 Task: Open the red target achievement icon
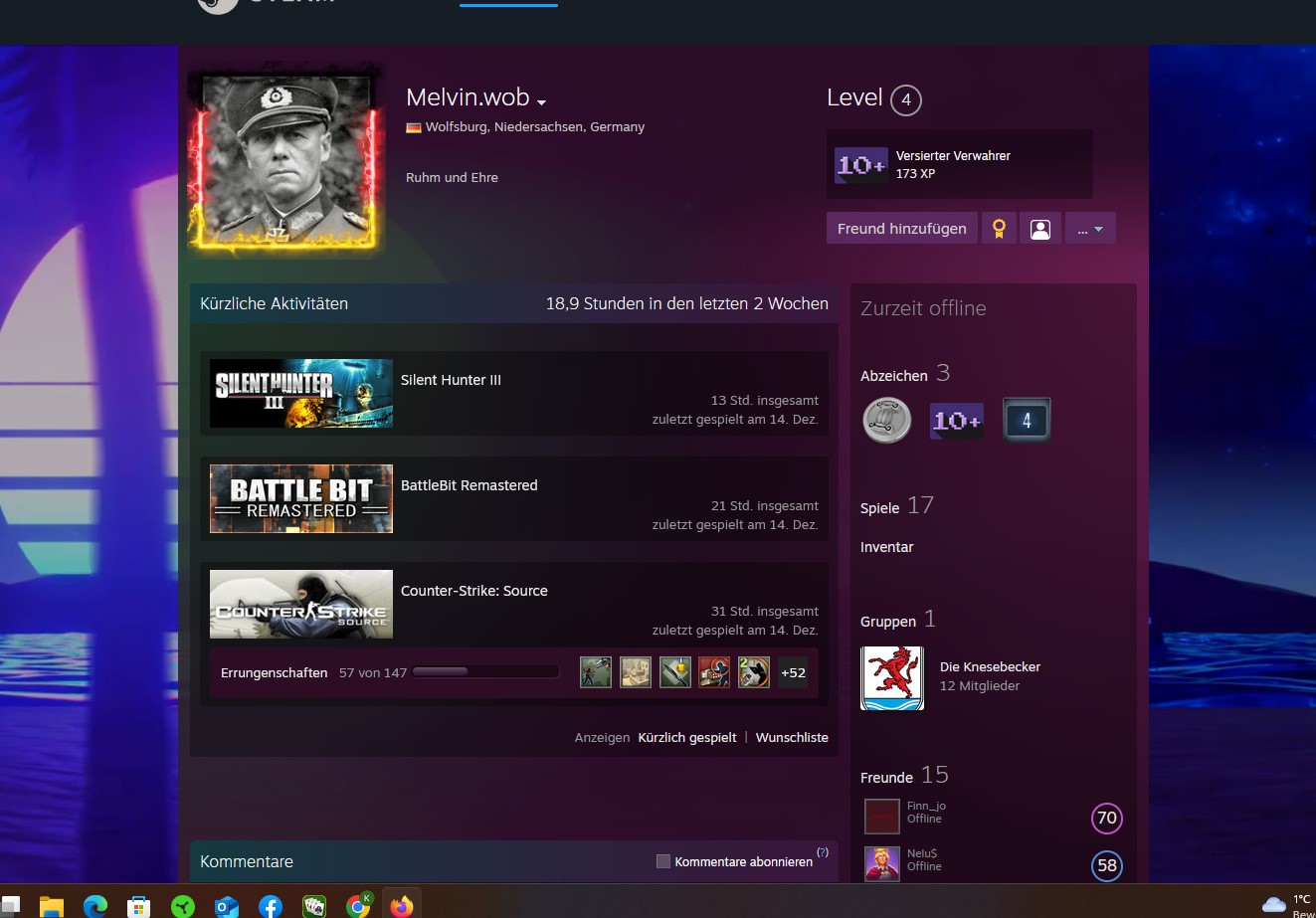(714, 672)
